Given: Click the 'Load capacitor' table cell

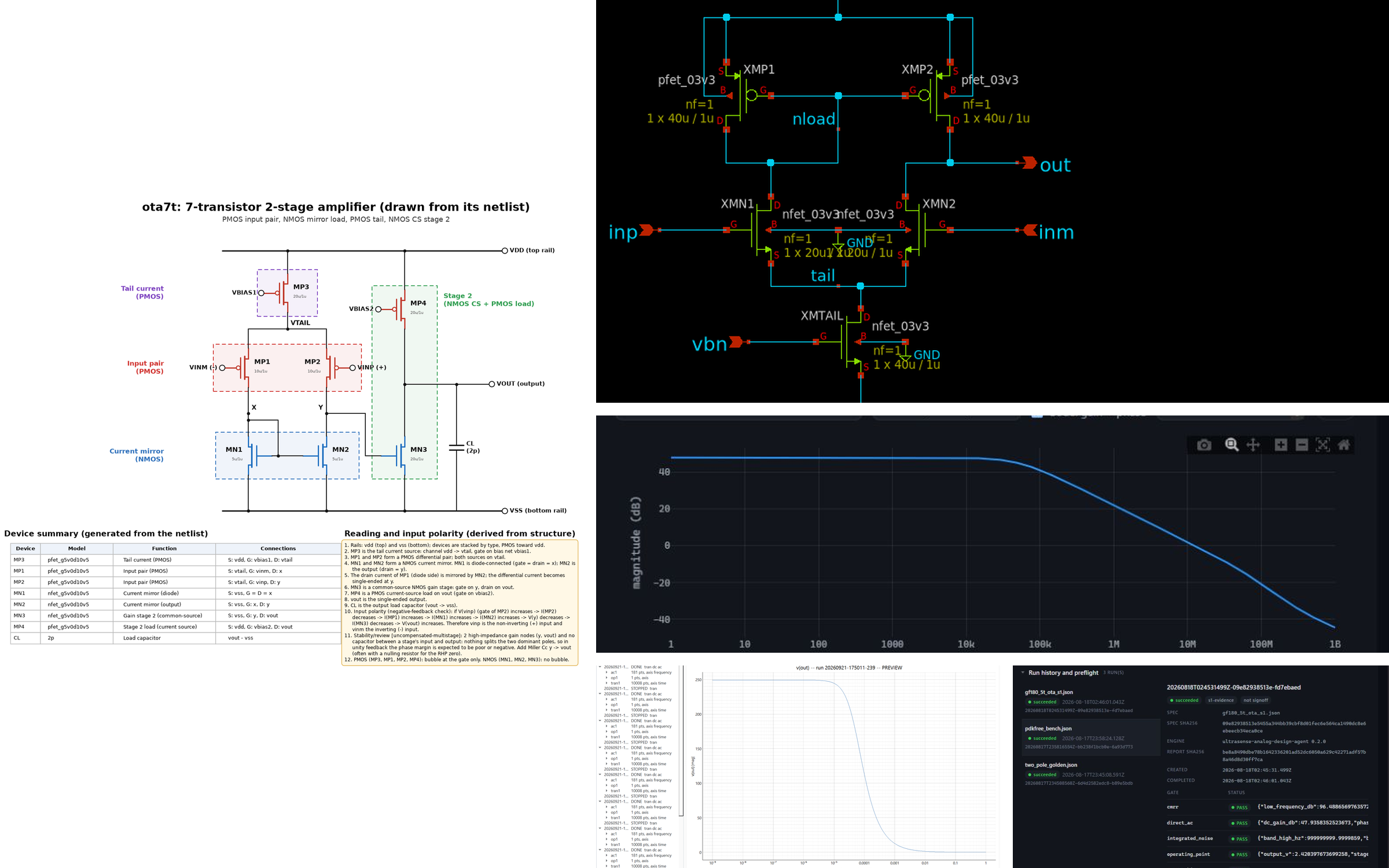Looking at the screenshot, I should tap(164, 638).
